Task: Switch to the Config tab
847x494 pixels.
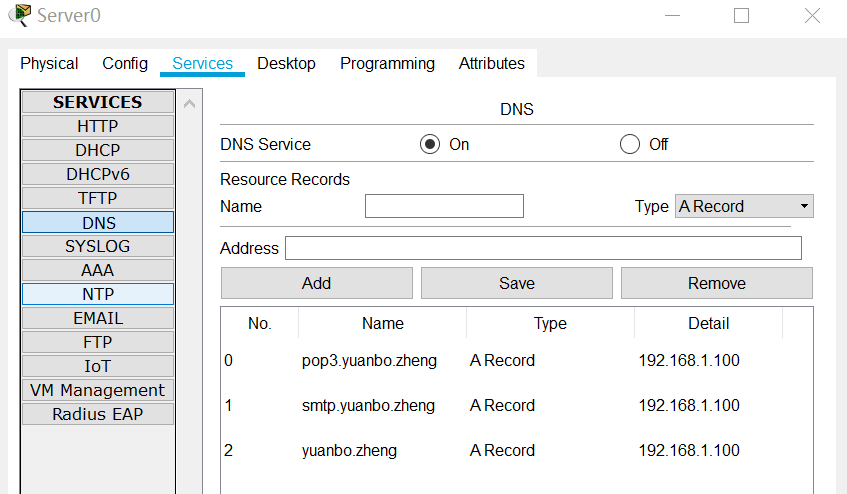Action: pyautogui.click(x=125, y=63)
